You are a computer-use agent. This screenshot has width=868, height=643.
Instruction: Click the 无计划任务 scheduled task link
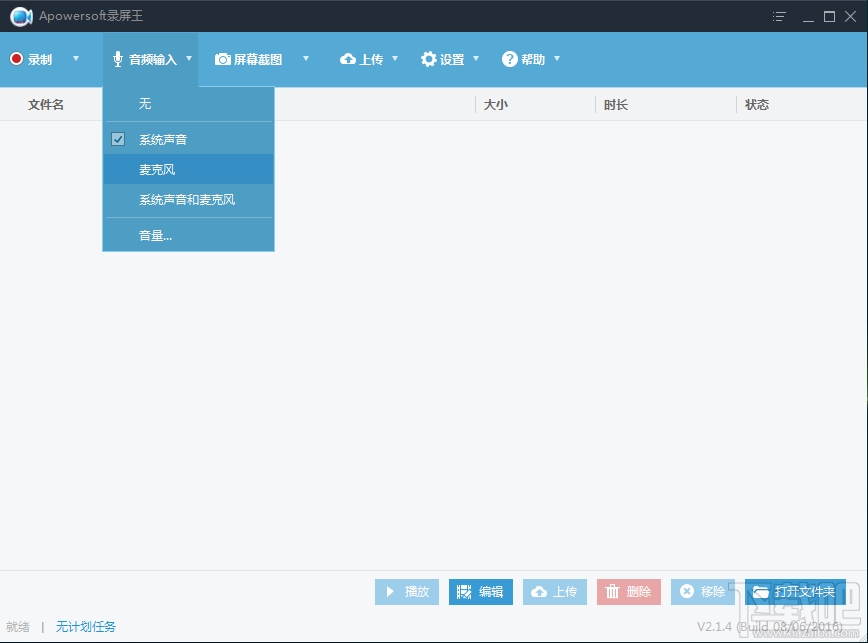(86, 626)
